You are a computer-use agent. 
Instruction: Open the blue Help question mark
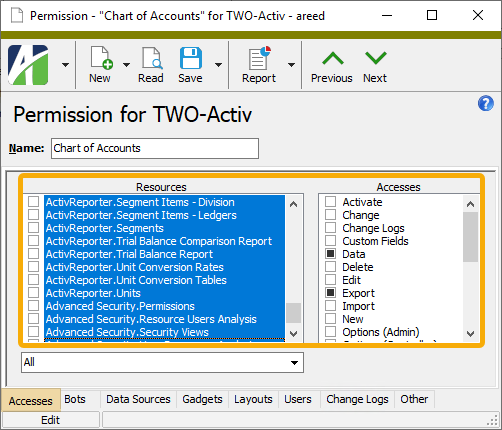pos(486,103)
